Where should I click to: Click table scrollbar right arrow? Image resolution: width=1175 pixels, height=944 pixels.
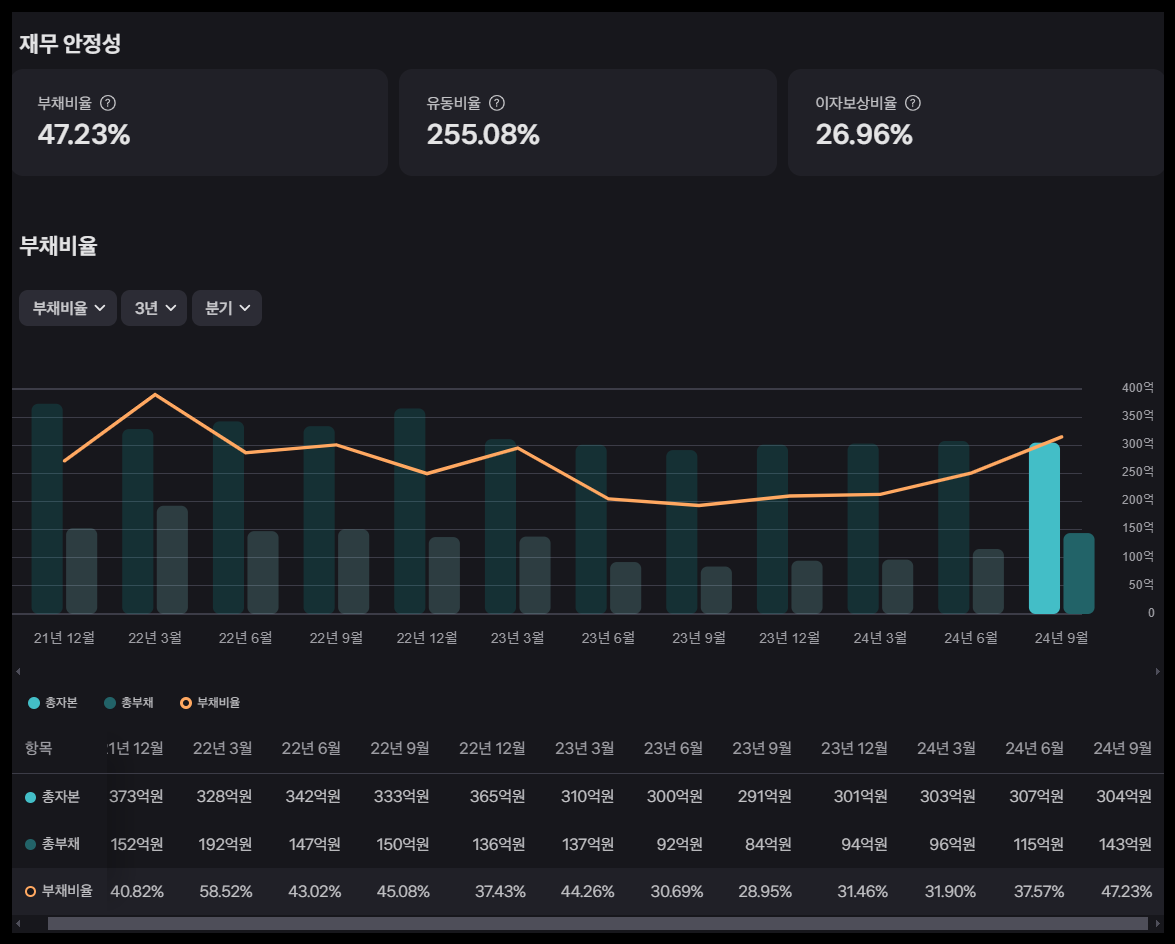pyautogui.click(x=1158, y=924)
